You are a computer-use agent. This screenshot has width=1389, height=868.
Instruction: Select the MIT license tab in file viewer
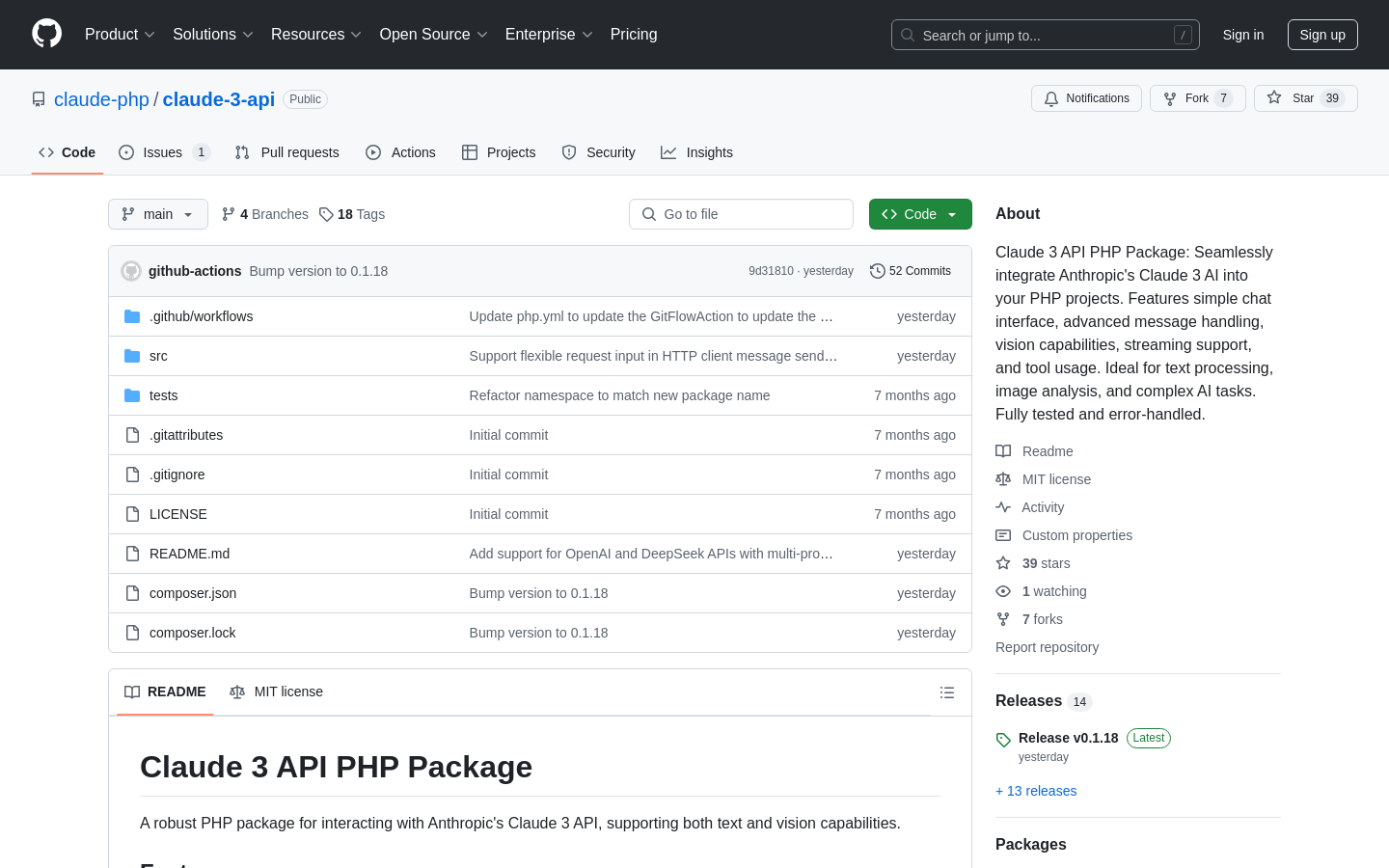[x=276, y=692]
